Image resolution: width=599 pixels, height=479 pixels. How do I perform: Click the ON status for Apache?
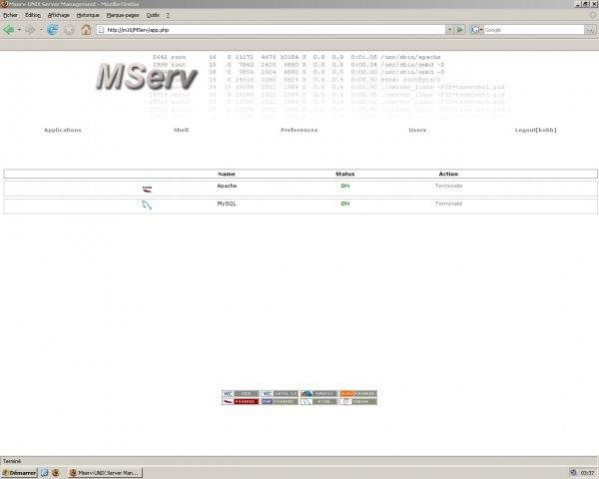345,186
